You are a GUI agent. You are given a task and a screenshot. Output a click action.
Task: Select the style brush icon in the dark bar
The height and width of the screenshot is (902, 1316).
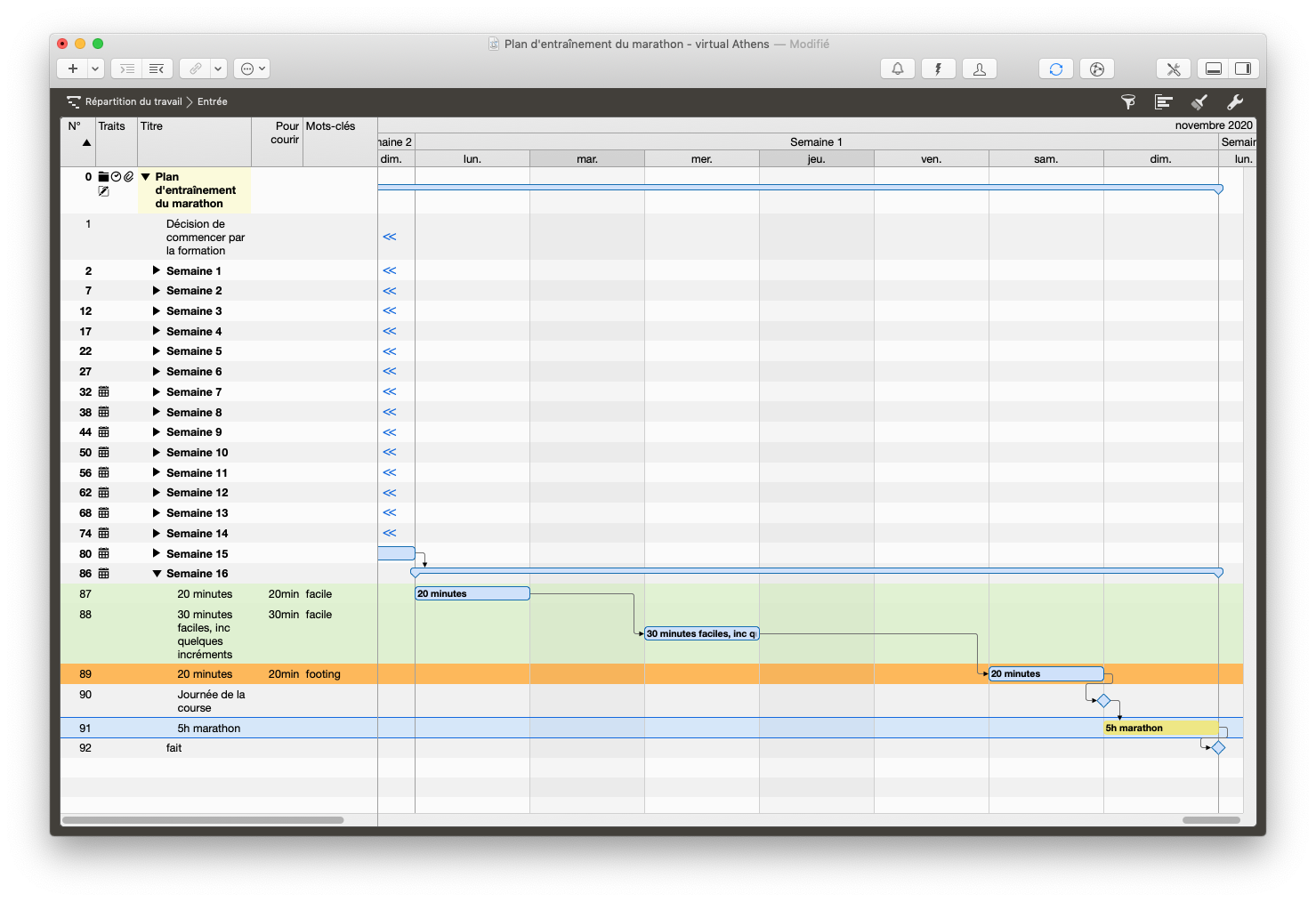[x=1199, y=101]
